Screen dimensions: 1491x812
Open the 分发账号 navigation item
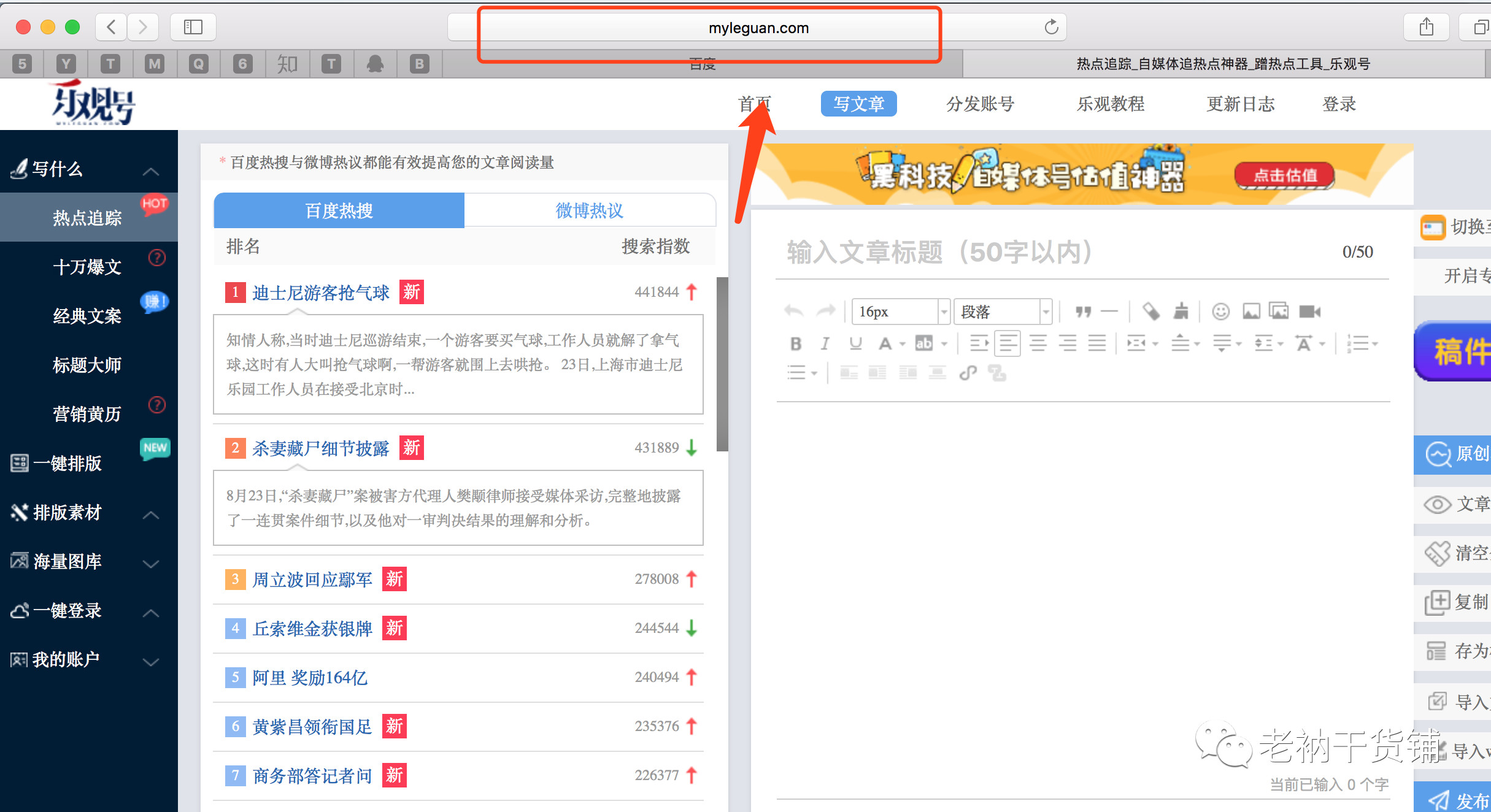[x=980, y=104]
